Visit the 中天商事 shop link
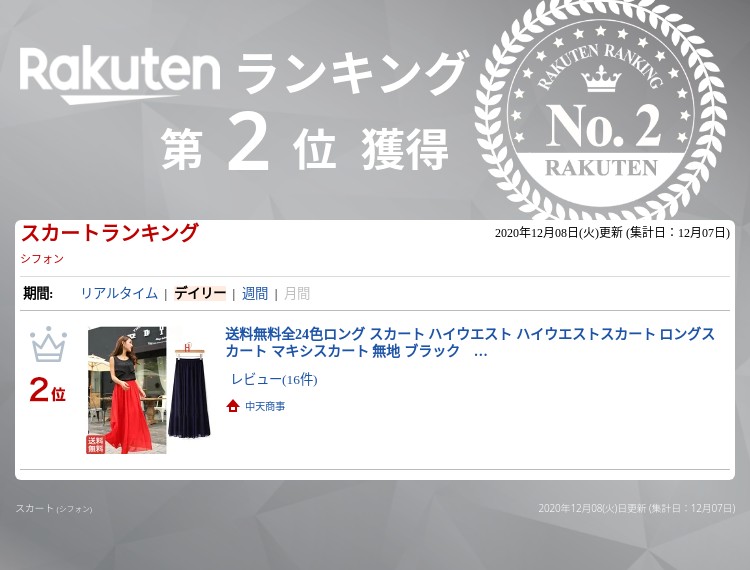The width and height of the screenshot is (750, 570). (265, 406)
